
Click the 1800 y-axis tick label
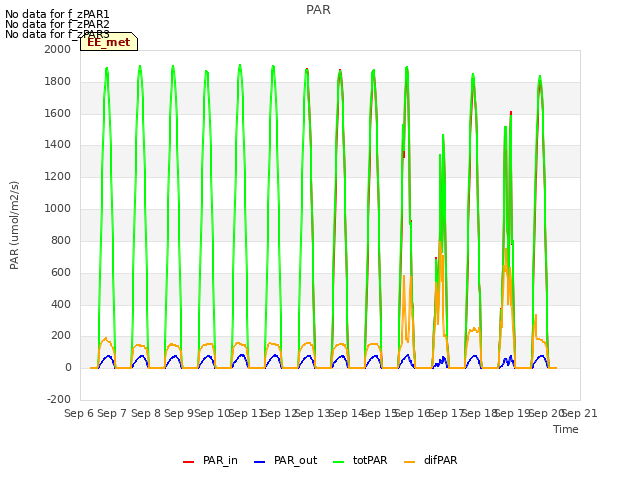[58, 82]
